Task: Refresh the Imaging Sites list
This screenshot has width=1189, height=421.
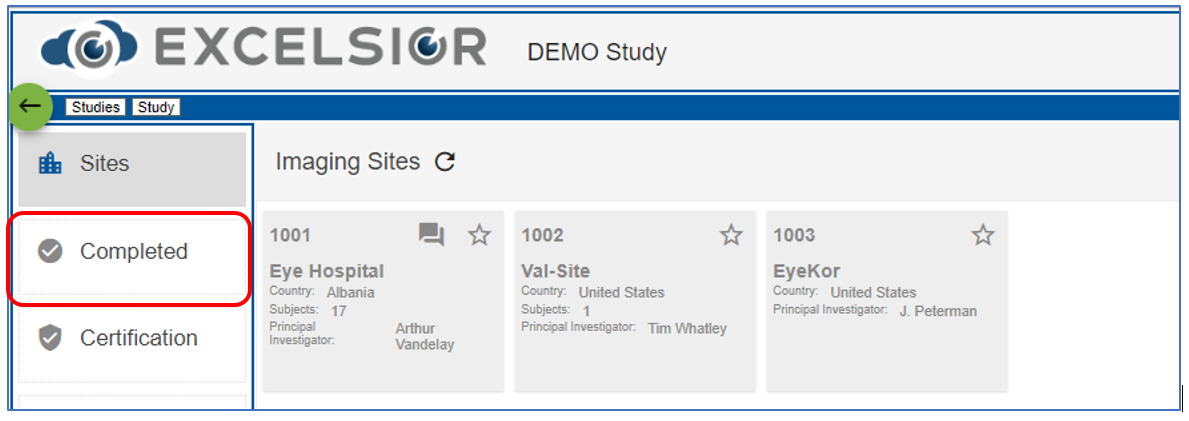Action: point(444,162)
